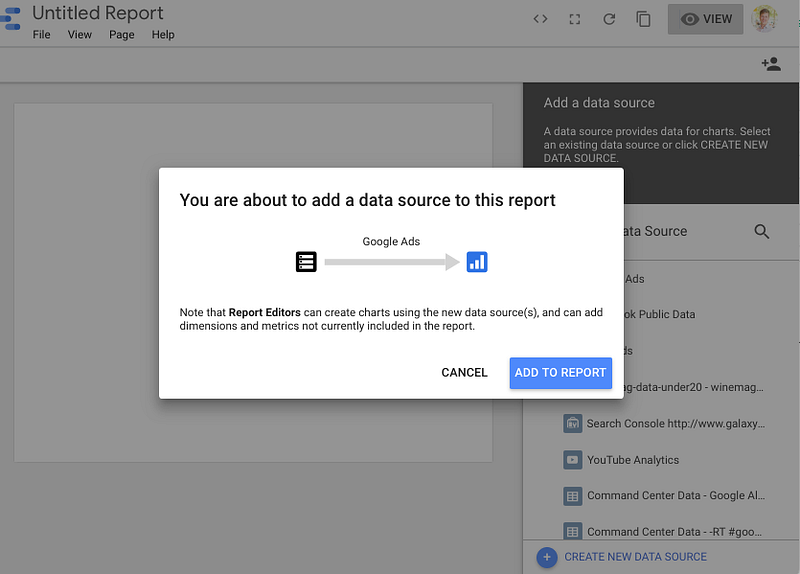Click the blue report chart icon in dialog
Image resolution: width=800 pixels, height=574 pixels.
(477, 262)
